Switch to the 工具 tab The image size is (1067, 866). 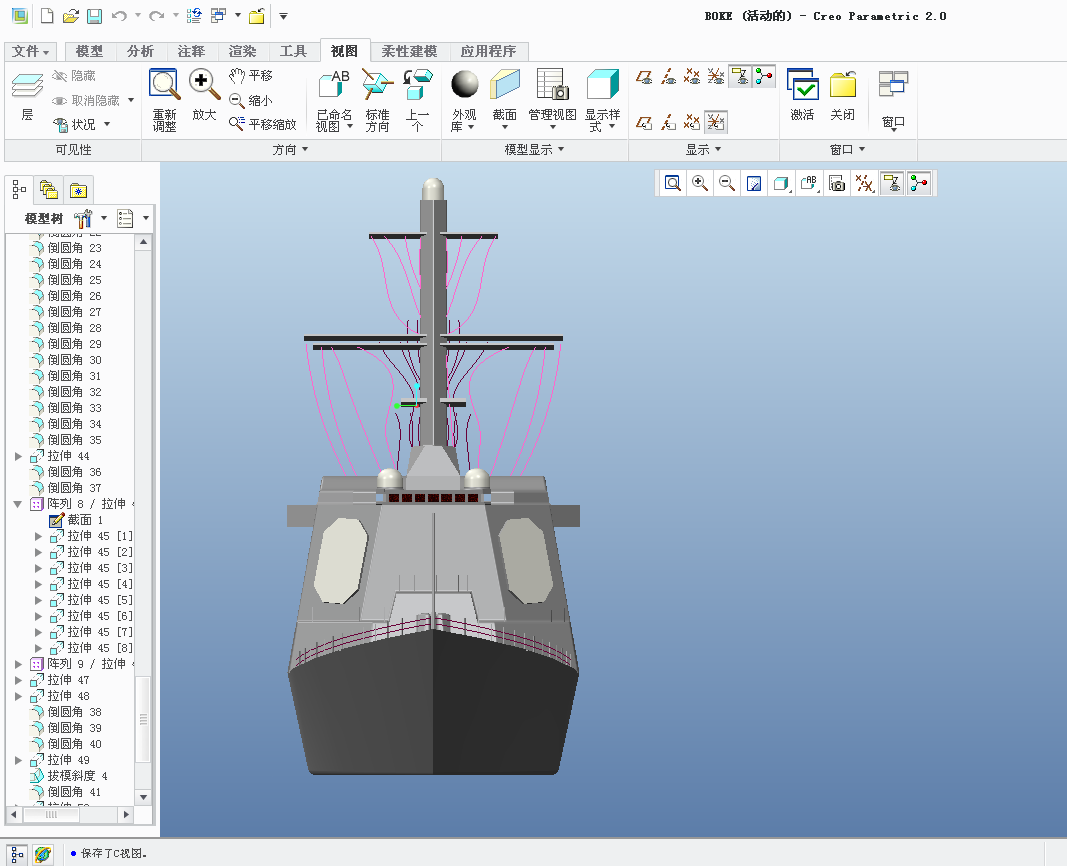[293, 51]
